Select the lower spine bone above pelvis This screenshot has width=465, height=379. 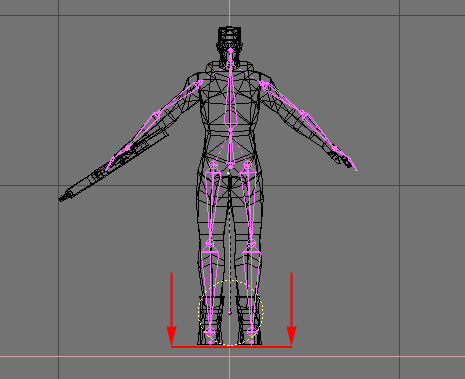(x=230, y=148)
